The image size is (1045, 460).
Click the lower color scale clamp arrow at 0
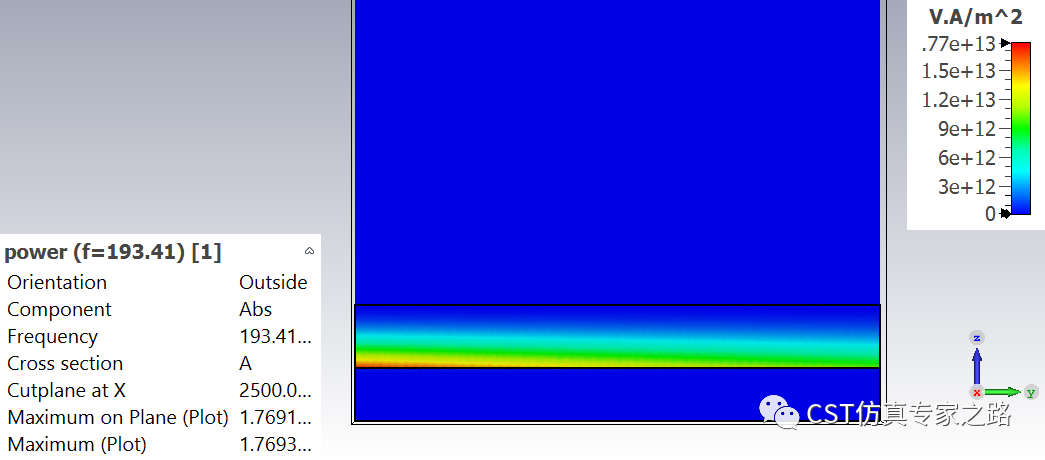1006,213
